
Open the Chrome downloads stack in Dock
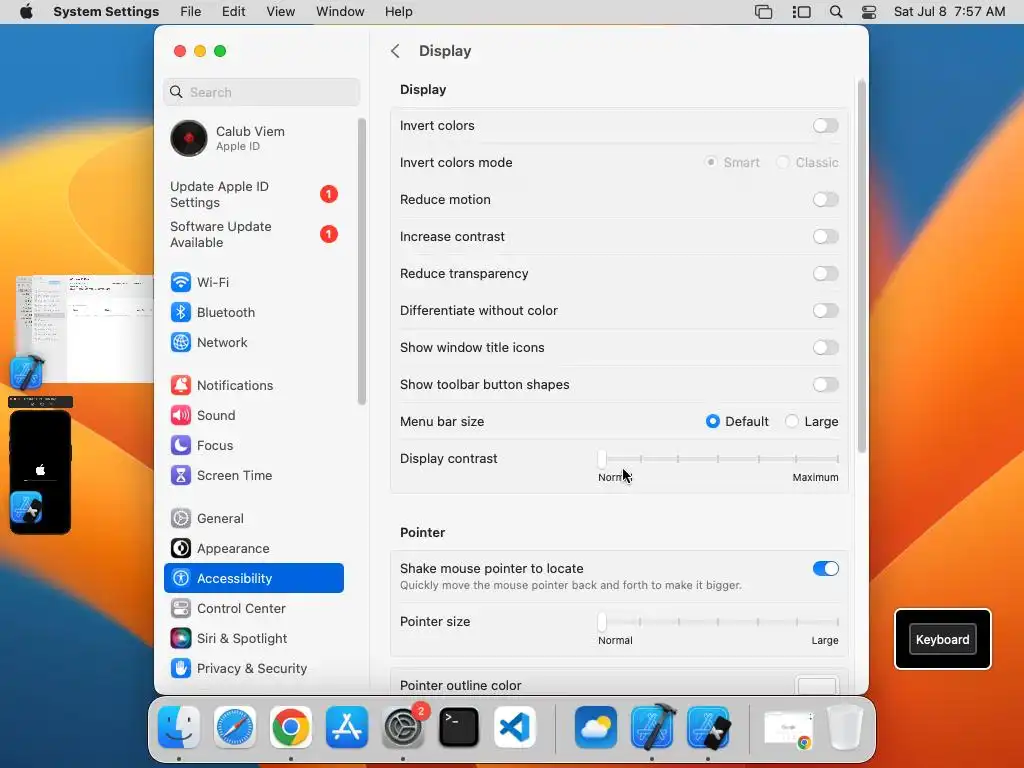[789, 728]
